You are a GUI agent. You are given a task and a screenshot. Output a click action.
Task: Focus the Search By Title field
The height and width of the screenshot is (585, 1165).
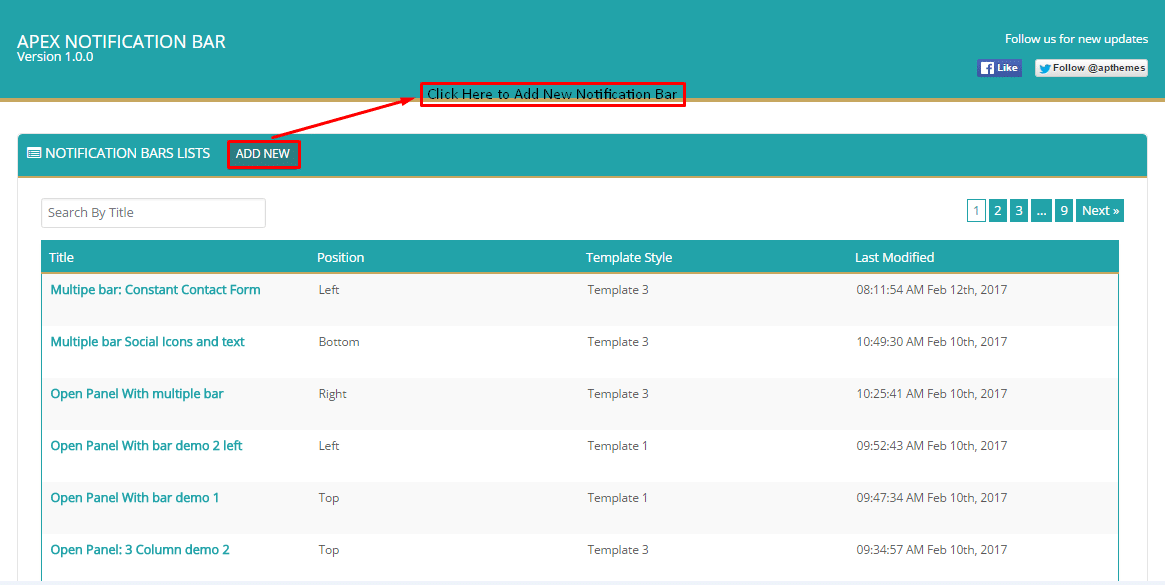point(153,213)
